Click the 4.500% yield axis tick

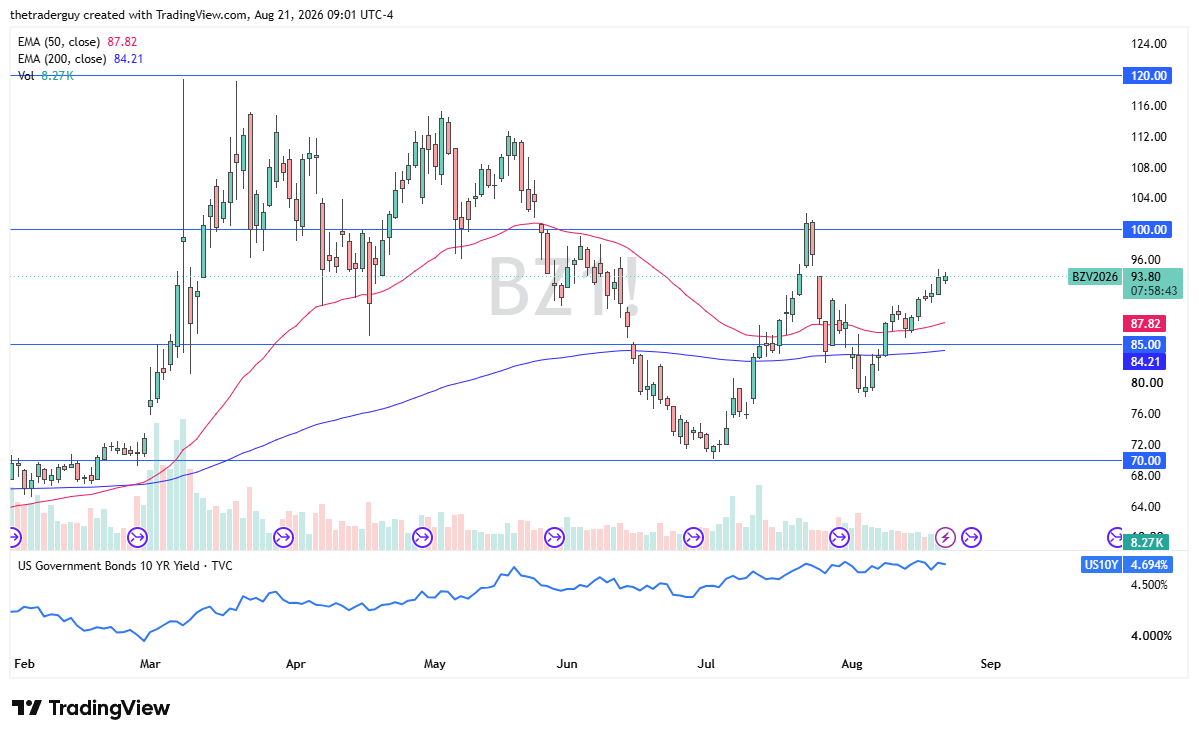1149,585
